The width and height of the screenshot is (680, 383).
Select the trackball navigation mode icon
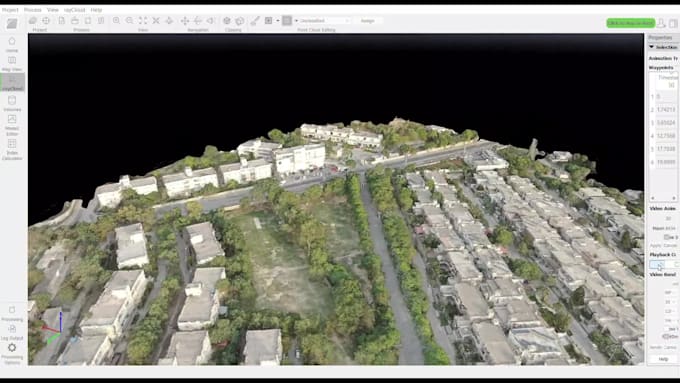[198, 20]
